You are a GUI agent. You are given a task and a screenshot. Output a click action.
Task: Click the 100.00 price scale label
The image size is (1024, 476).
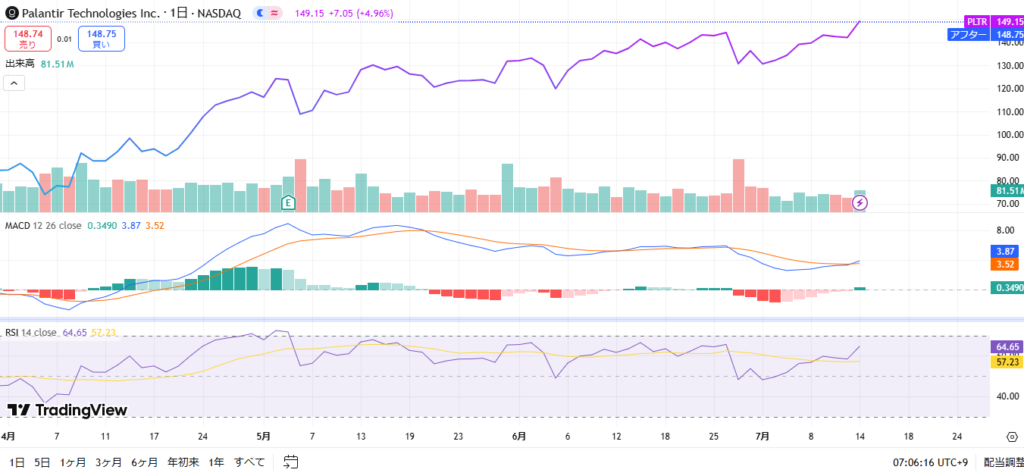(x=1010, y=135)
